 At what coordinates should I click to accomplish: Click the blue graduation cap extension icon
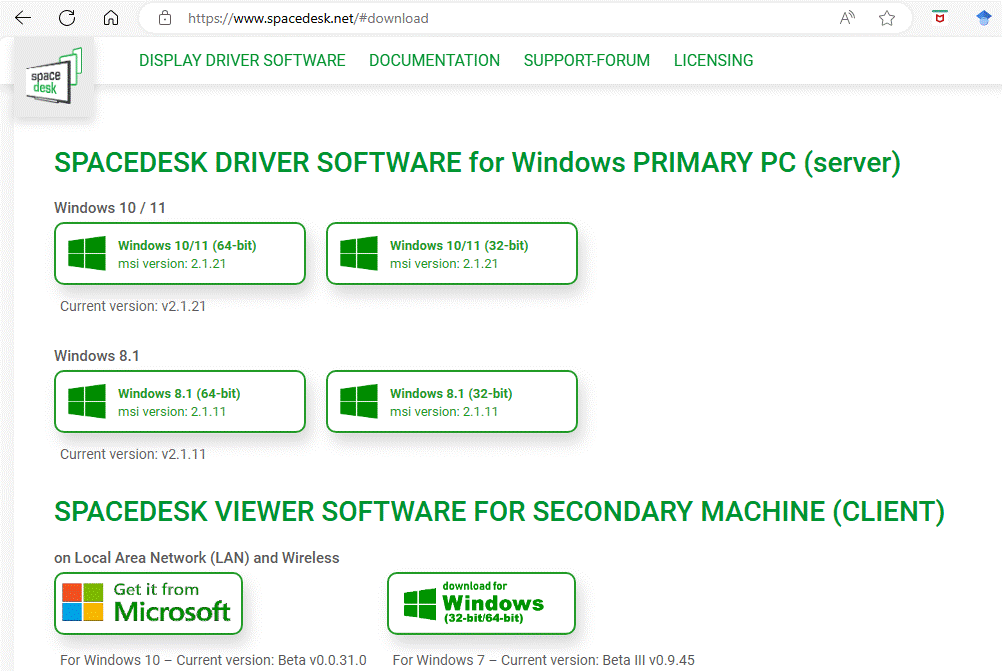pos(984,18)
